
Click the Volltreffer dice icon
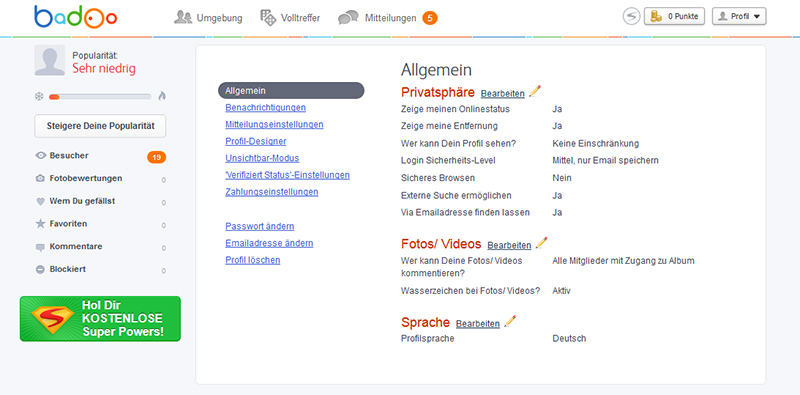268,17
